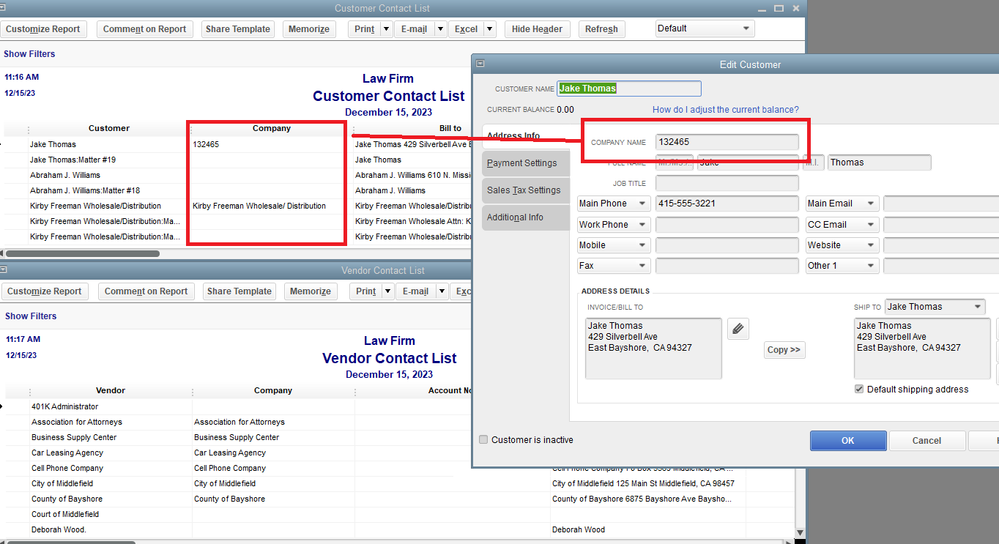
Task: Click the Company Name field
Action: [727, 142]
